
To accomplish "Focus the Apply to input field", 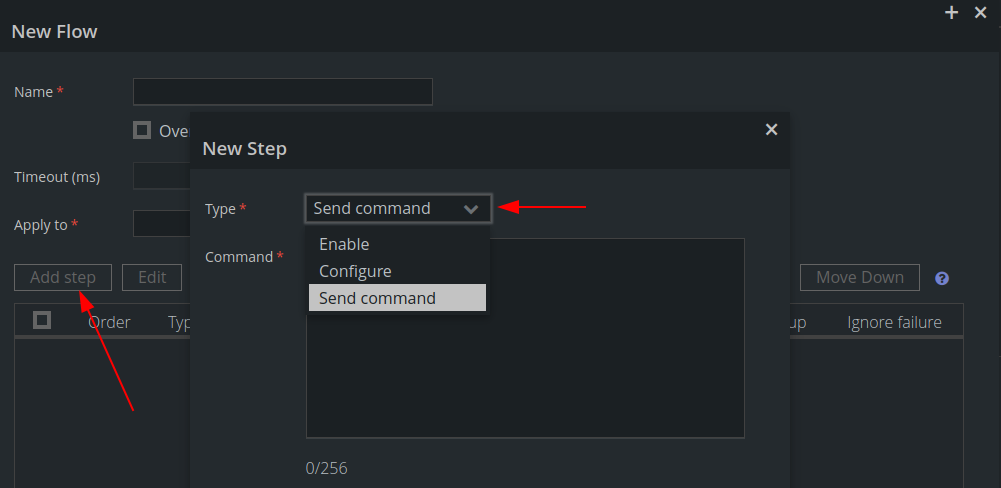I will tap(162, 224).
